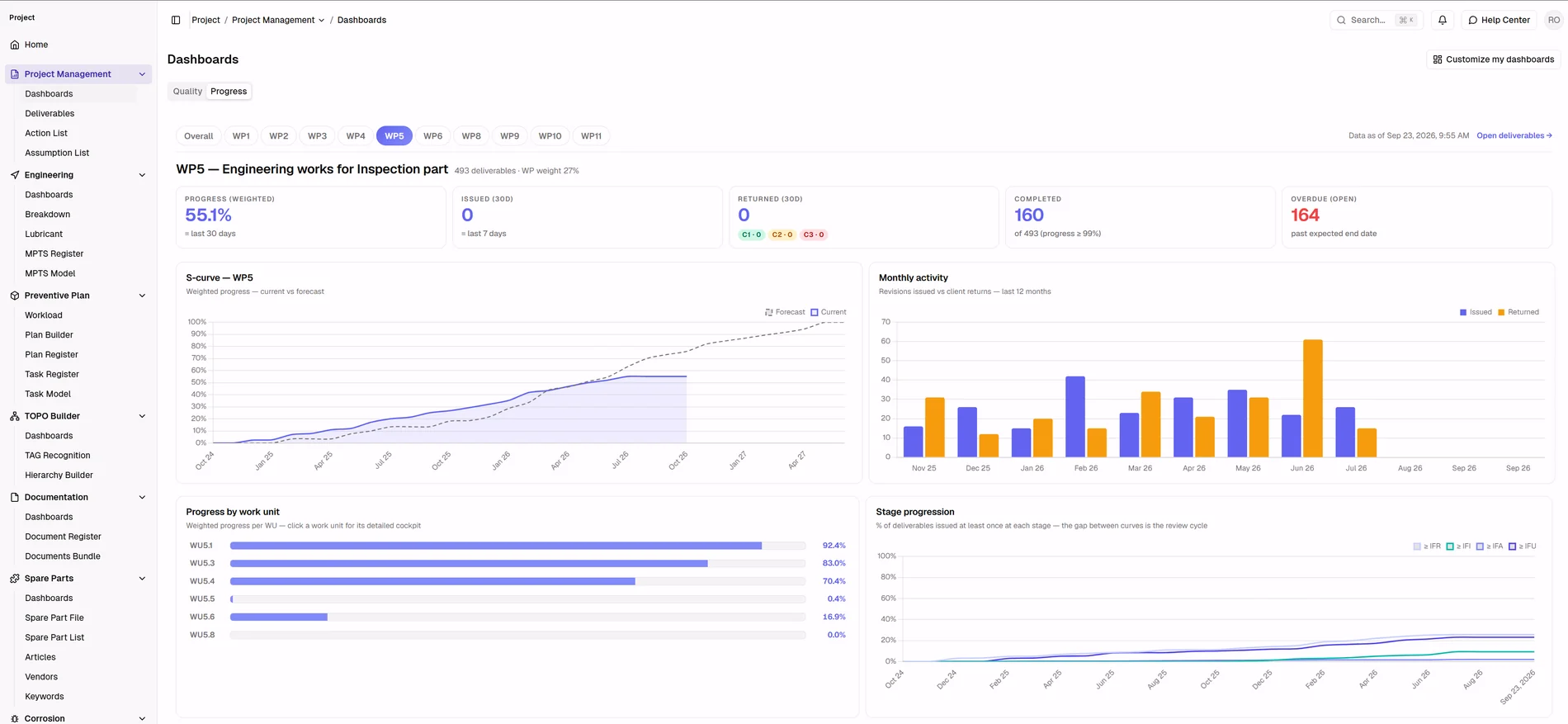The width and height of the screenshot is (1568, 724).
Task: Open the Open deliverables link
Action: (1514, 135)
